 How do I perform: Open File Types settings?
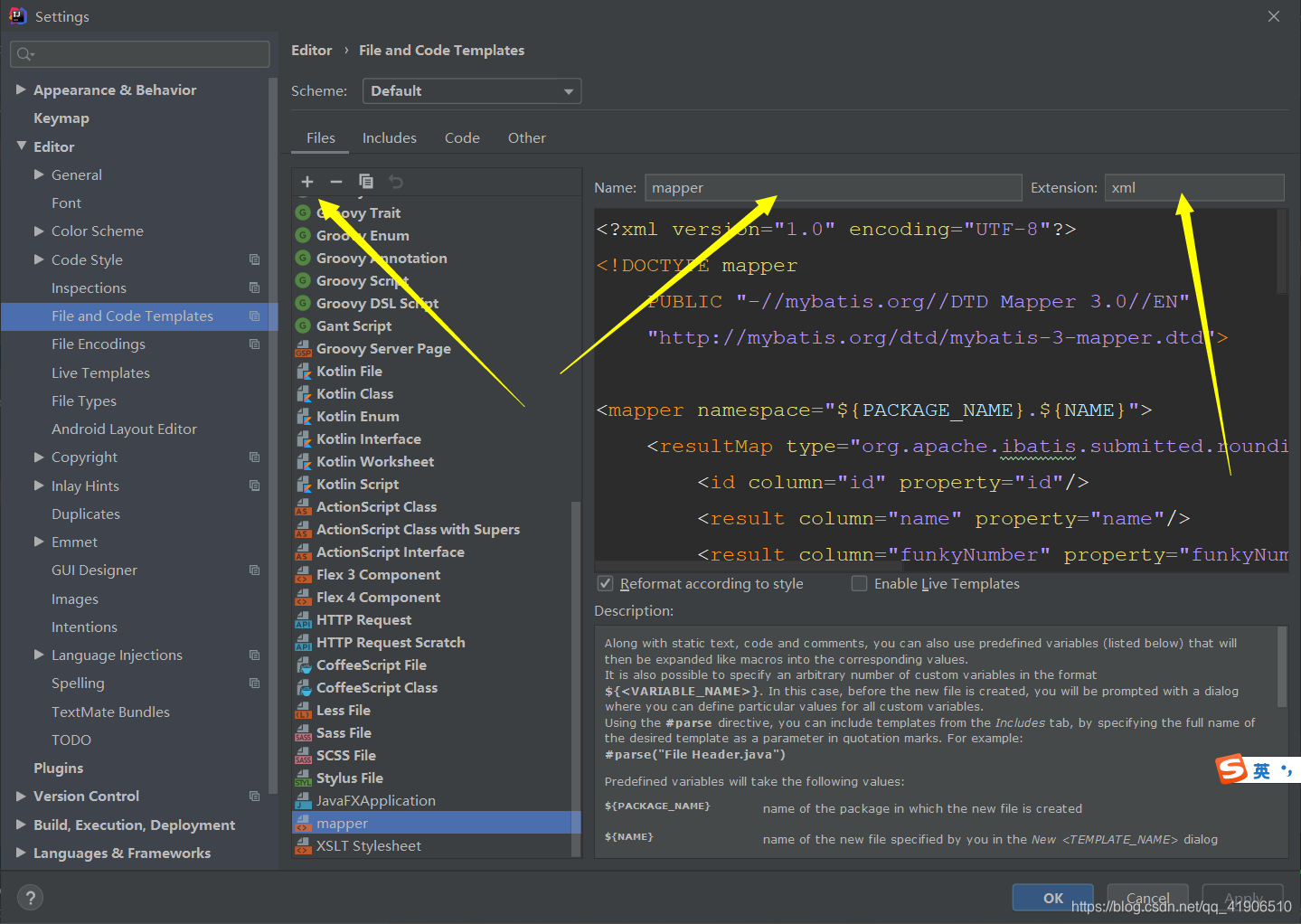pyautogui.click(x=84, y=401)
